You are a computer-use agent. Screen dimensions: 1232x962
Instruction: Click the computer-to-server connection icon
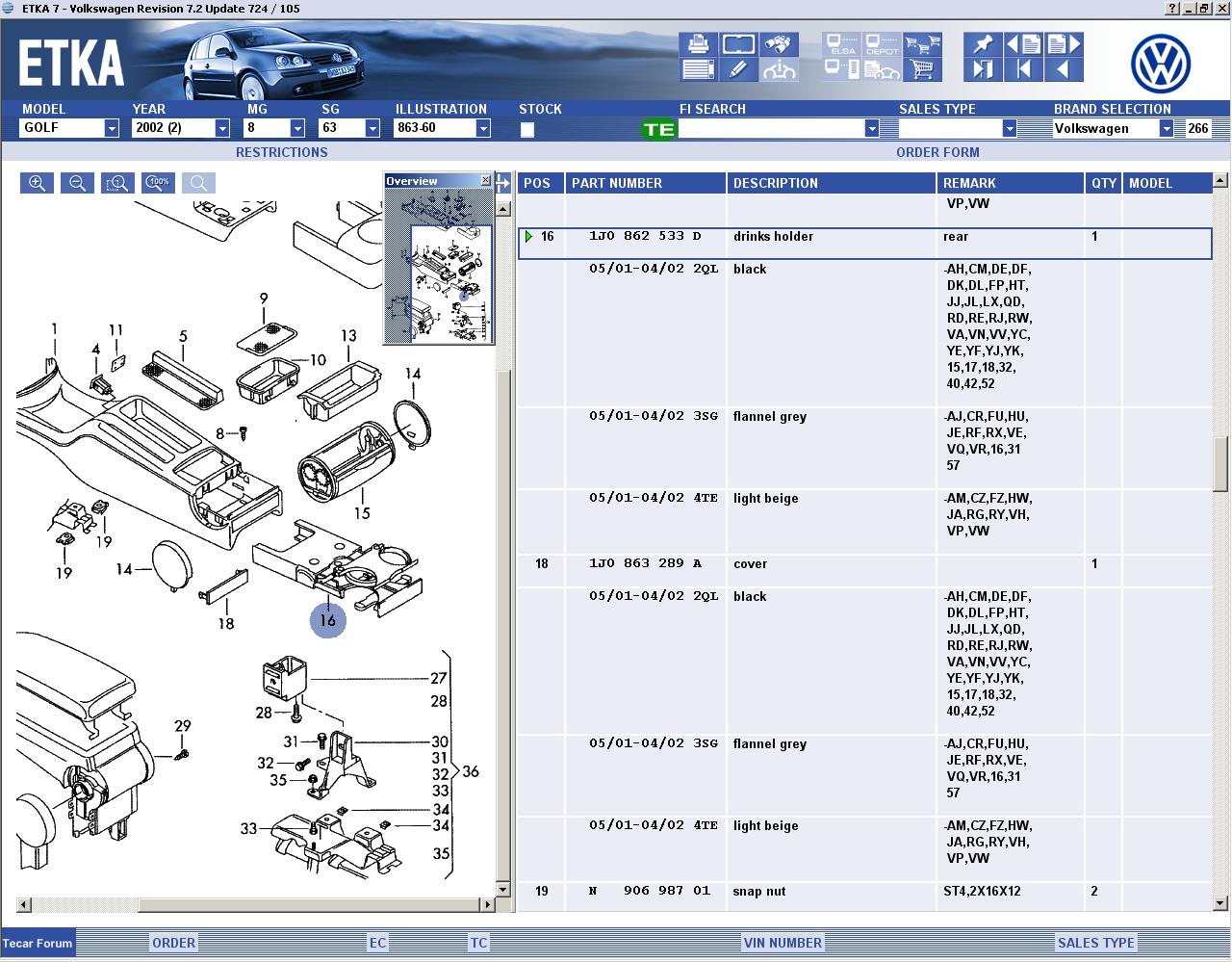tap(842, 69)
